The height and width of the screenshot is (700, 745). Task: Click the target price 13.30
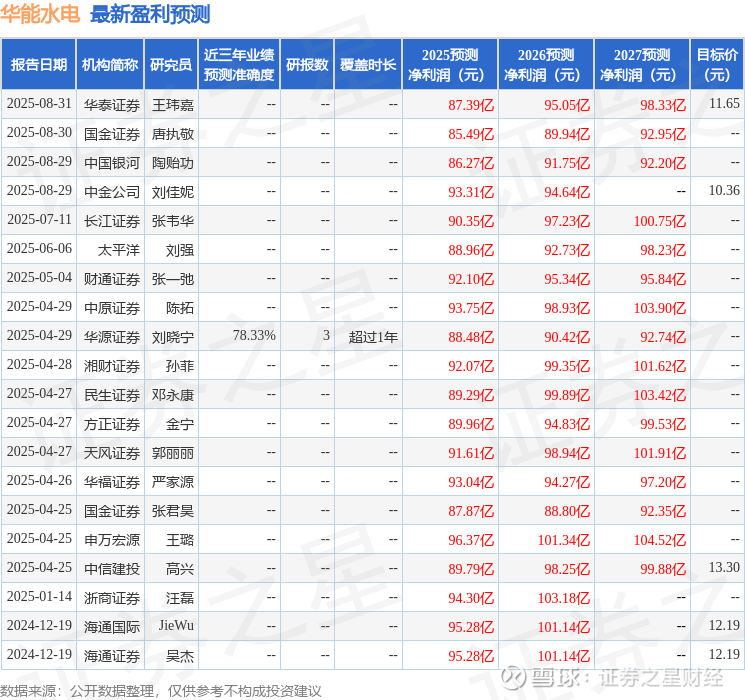pyautogui.click(x=724, y=567)
